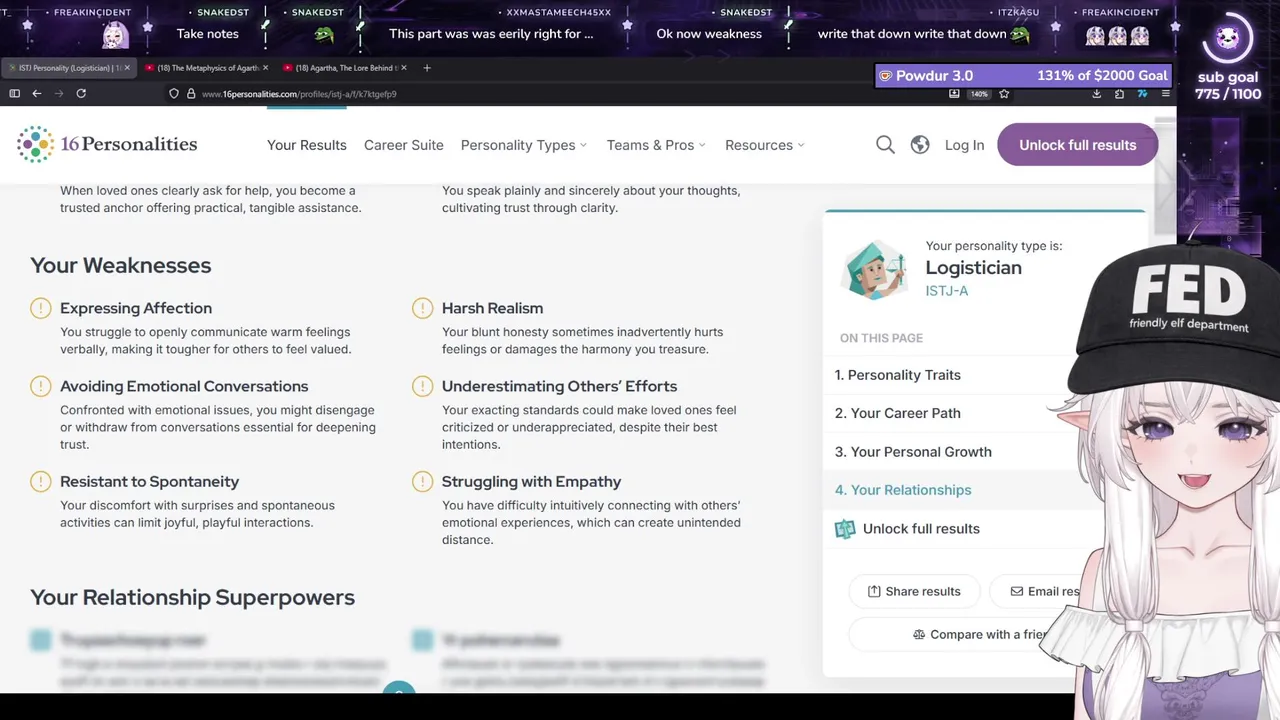Screen dimensions: 1280x720
Task: Click the Share results button
Action: tap(914, 591)
